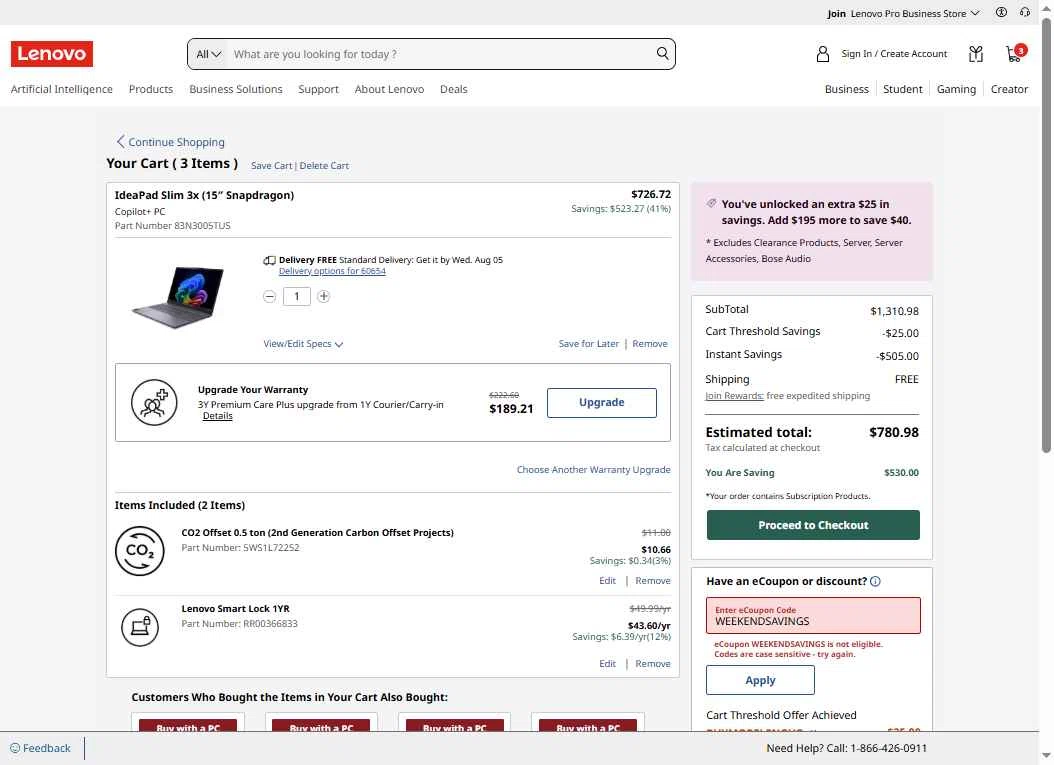Decrease IdeaPad quantity with minus icon
The width and height of the screenshot is (1054, 765).
point(270,296)
